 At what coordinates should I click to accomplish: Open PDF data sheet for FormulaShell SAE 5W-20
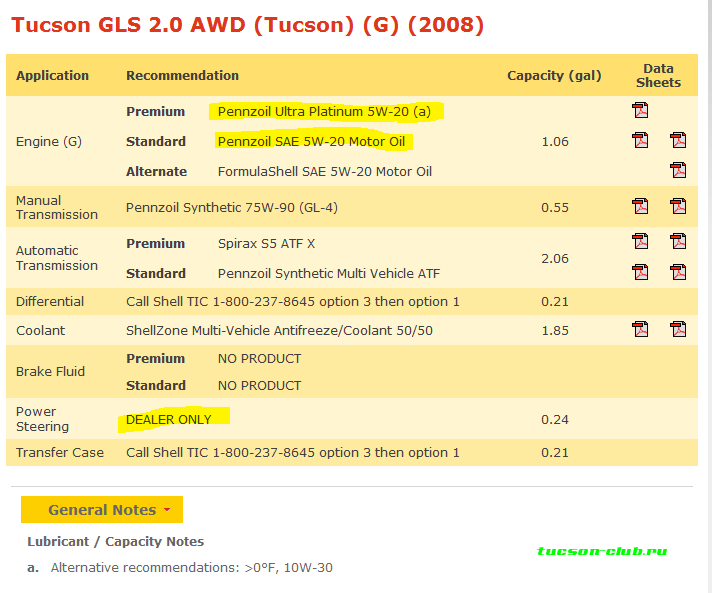point(678,170)
